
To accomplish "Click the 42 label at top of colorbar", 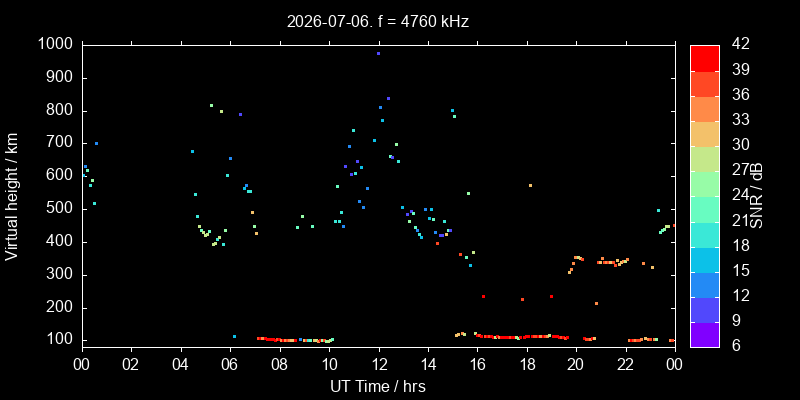I will click(x=740, y=44).
